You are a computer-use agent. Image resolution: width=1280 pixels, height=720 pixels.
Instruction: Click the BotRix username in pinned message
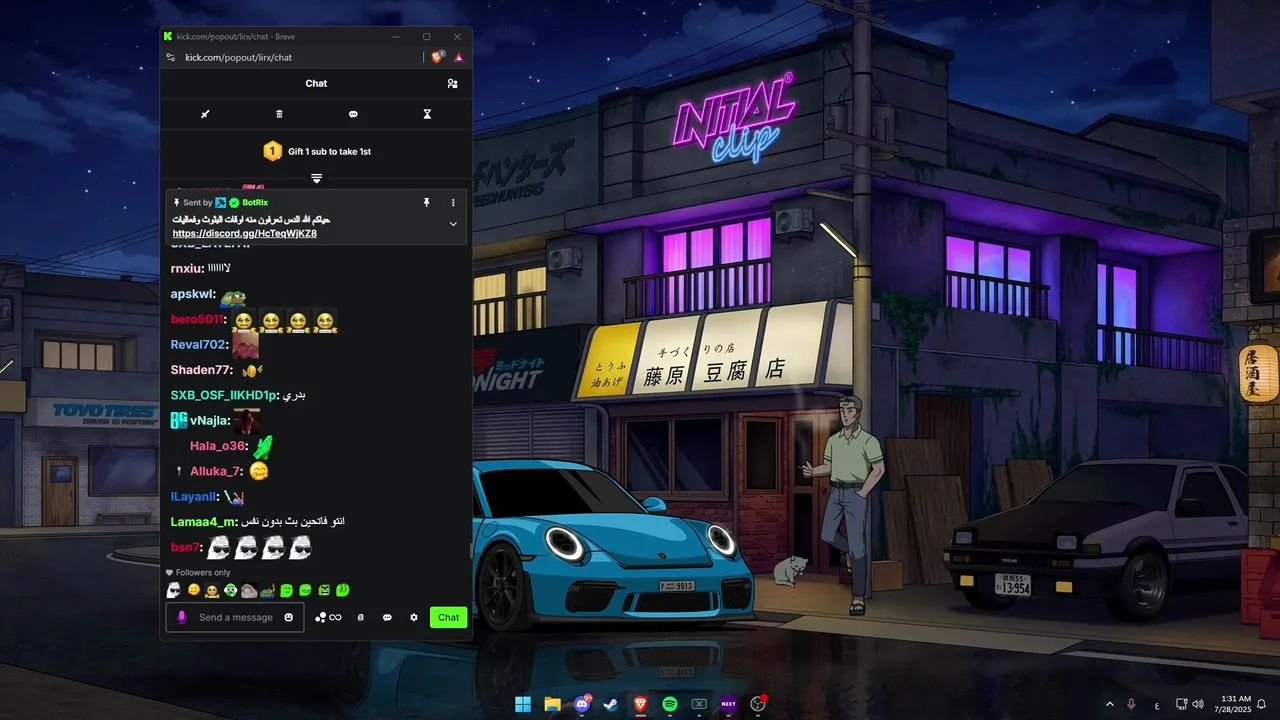click(255, 202)
